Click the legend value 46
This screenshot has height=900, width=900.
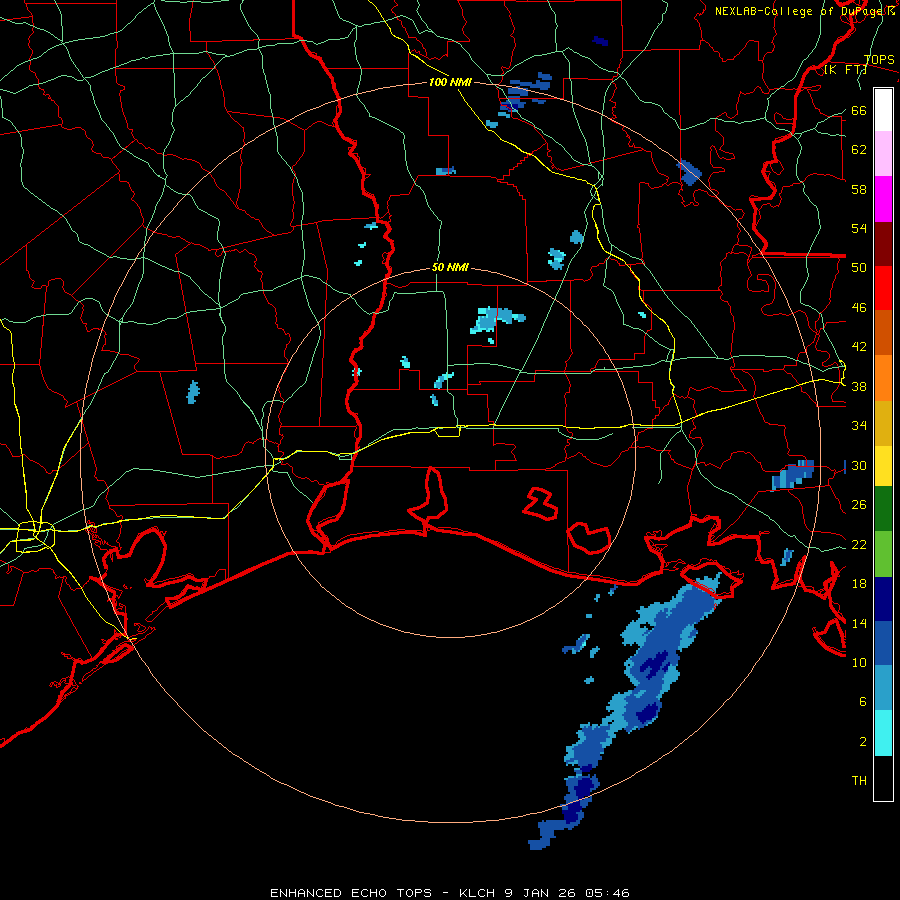click(859, 308)
